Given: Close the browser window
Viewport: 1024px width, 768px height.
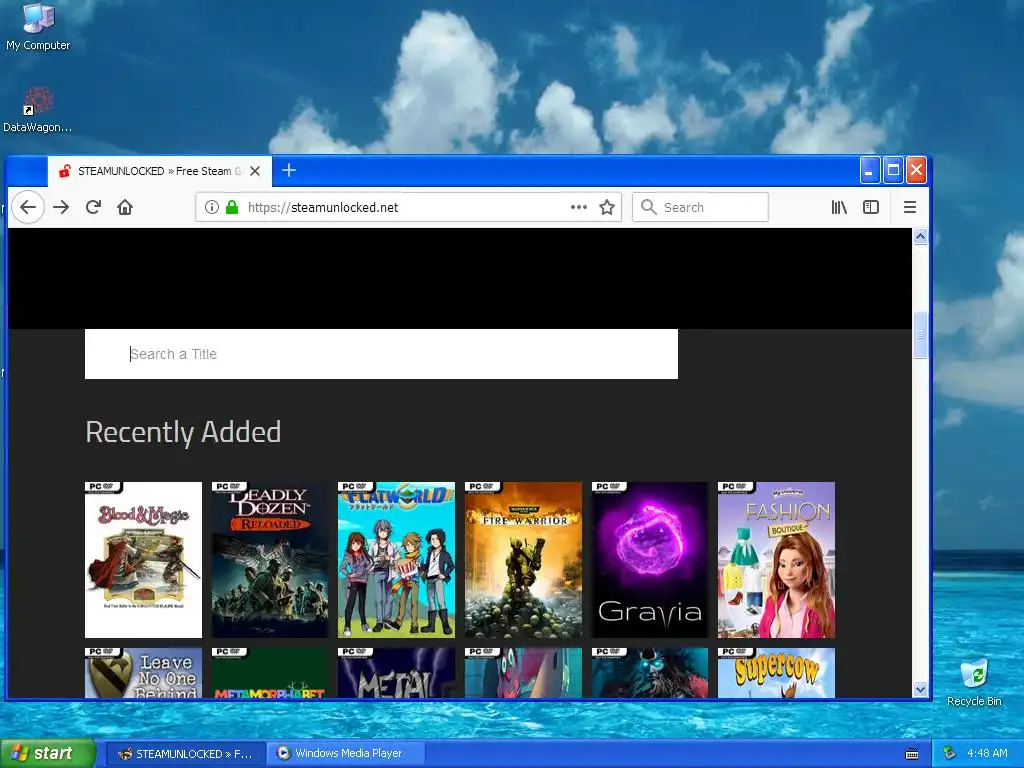Looking at the screenshot, I should click(916, 170).
